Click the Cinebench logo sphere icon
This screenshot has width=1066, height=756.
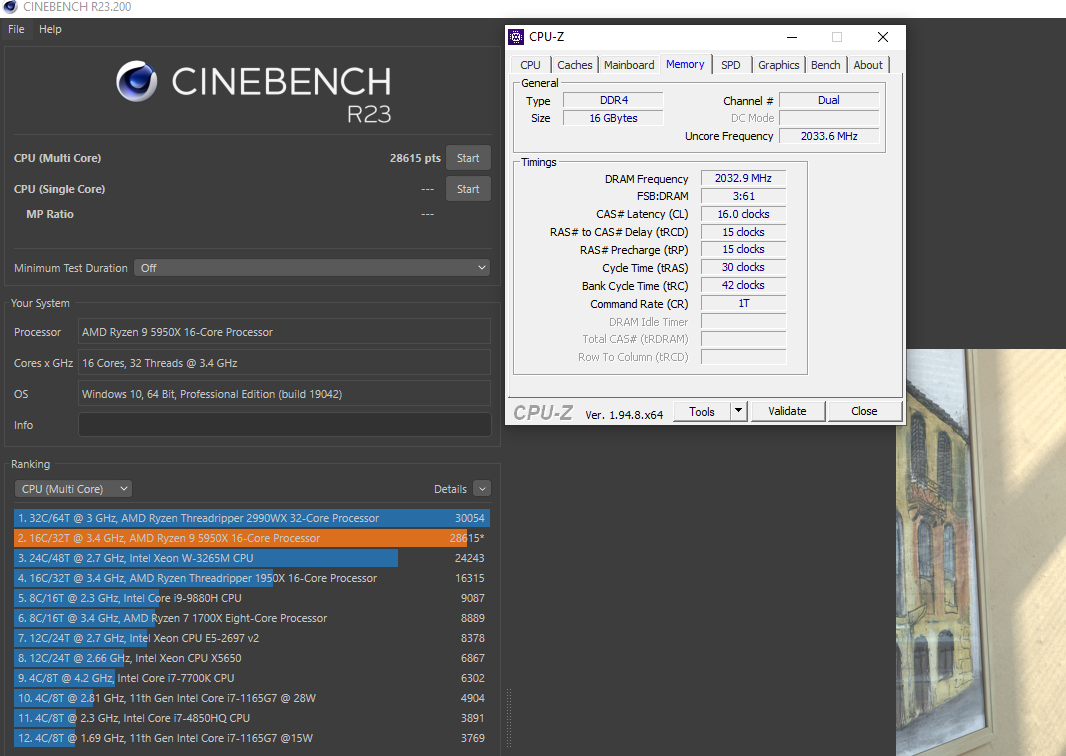tap(137, 81)
